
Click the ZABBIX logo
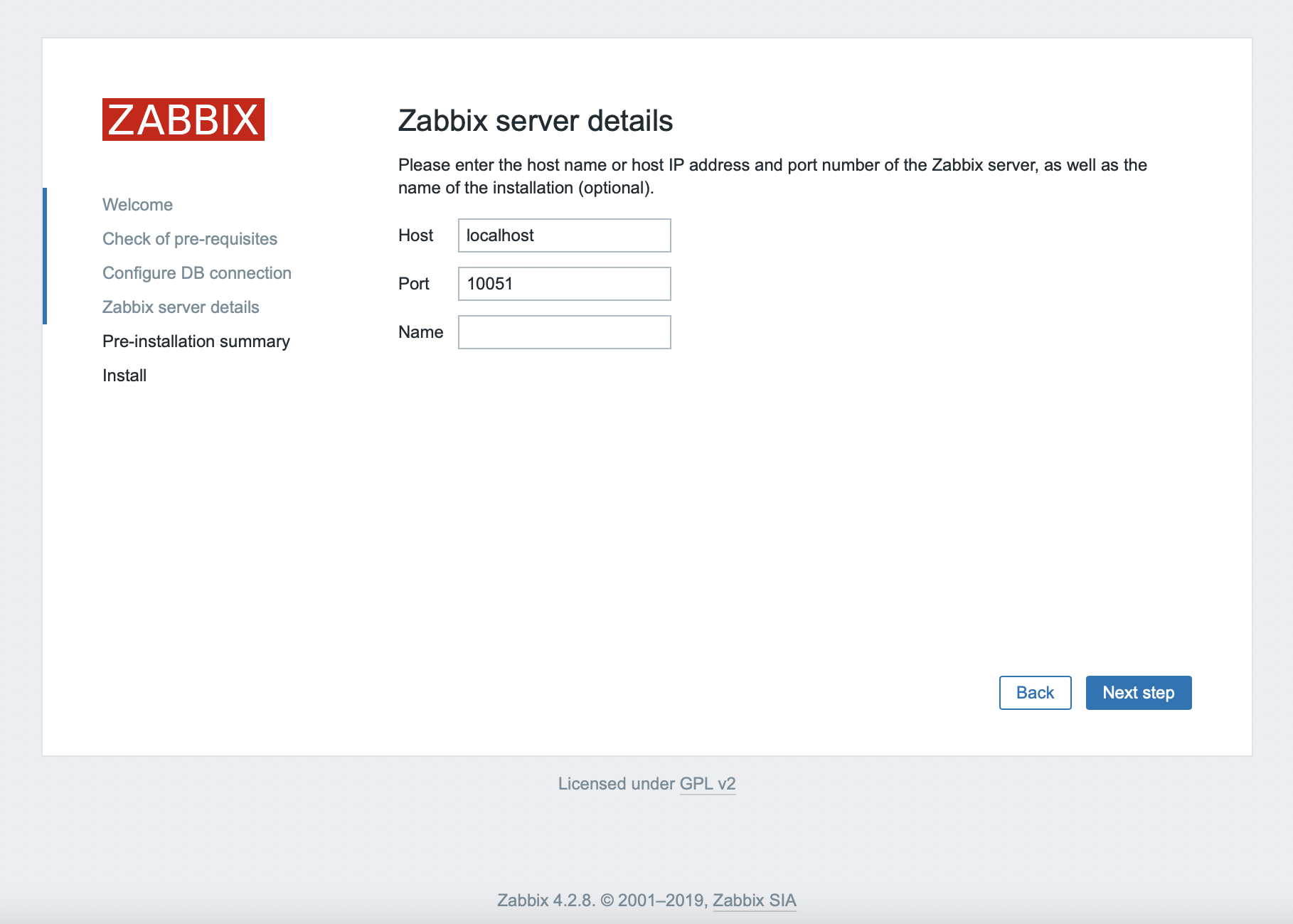tap(183, 120)
